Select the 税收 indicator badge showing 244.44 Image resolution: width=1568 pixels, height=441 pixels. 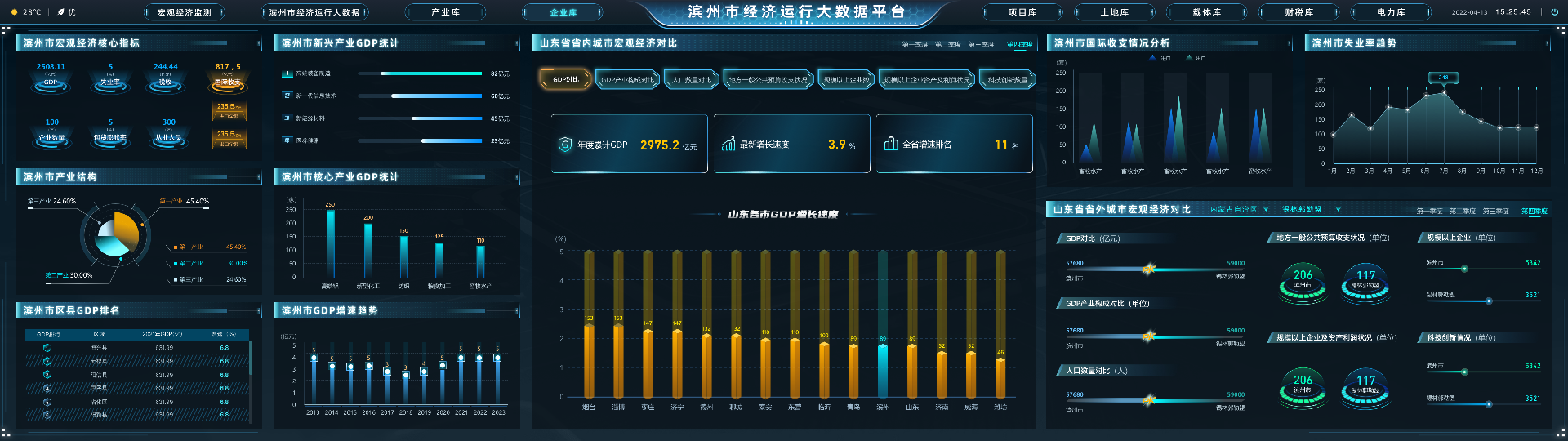(166, 79)
